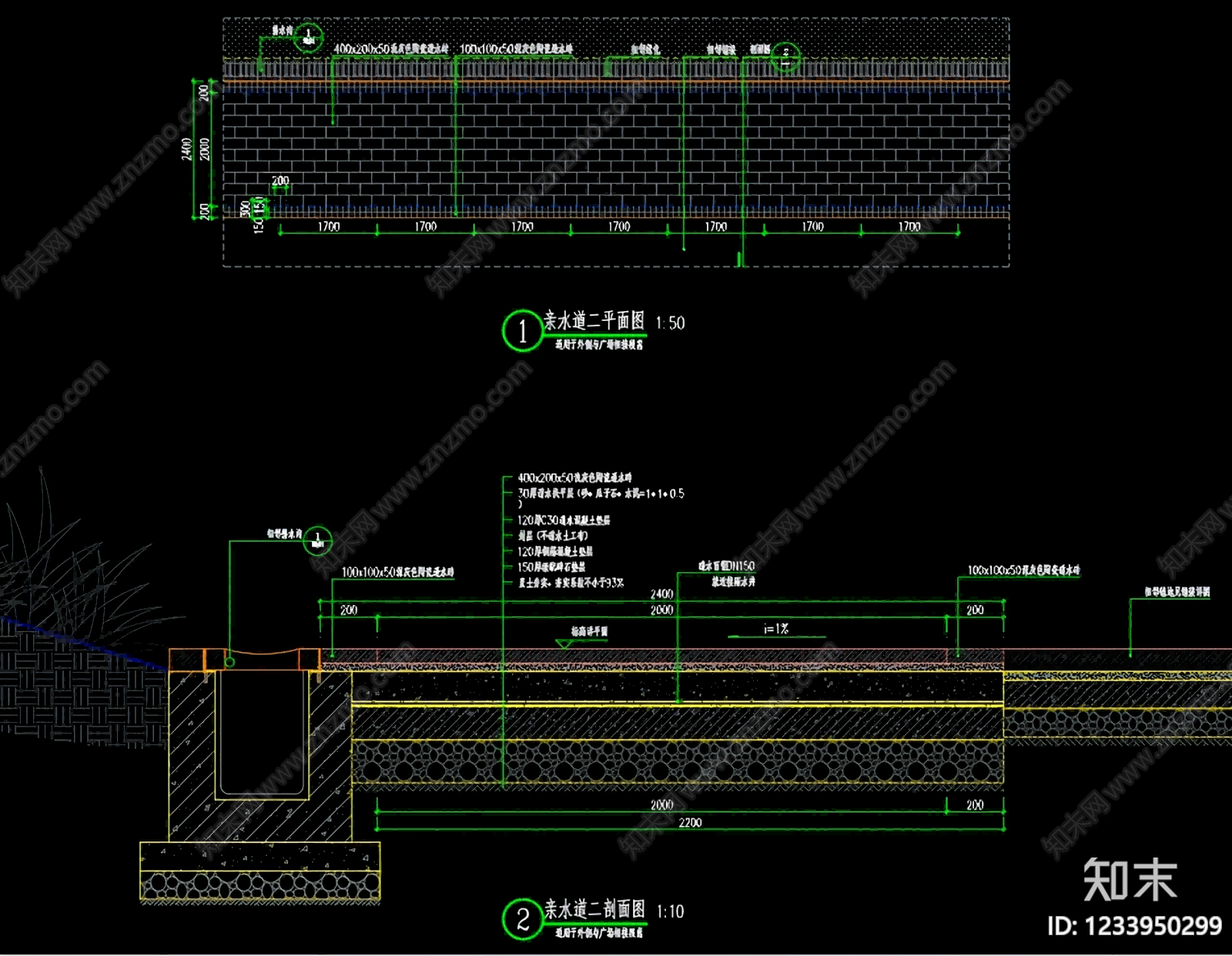This screenshot has height=956, width=1232.
Task: Click the 120厚C30 concrete layer note
Action: pos(564,520)
